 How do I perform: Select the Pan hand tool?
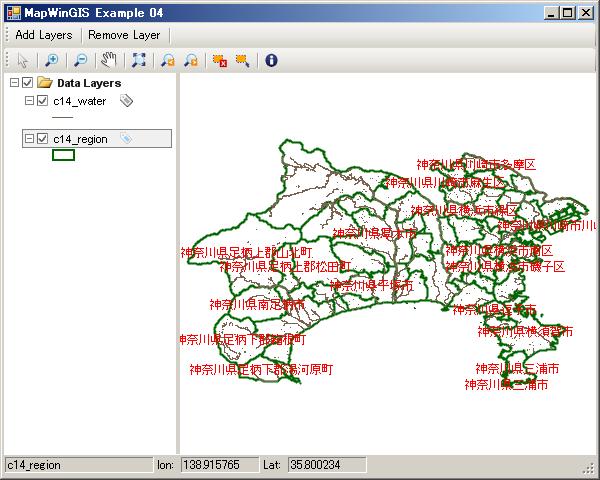(109, 60)
